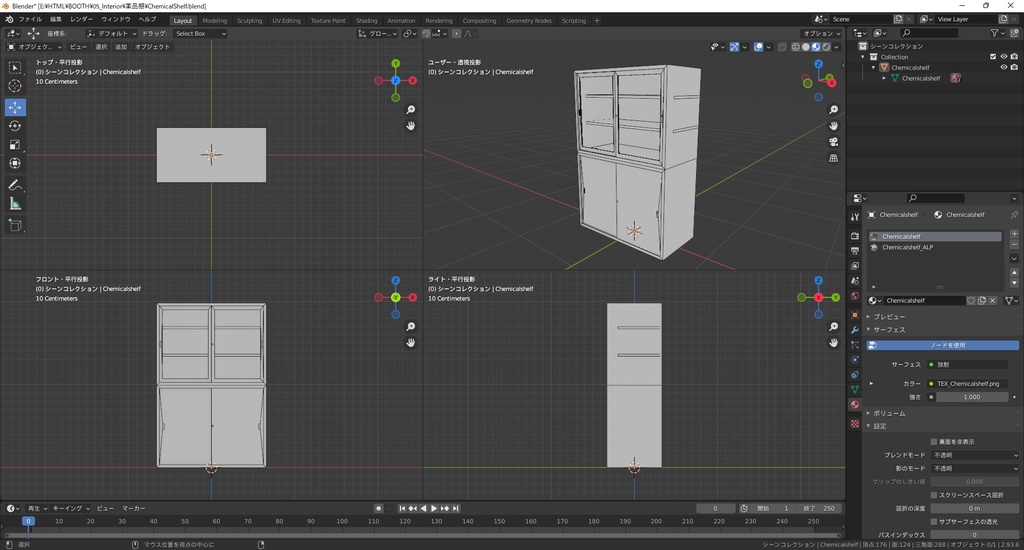Open Physics properties tab
Screen dimensions: 1024x550
point(855,360)
